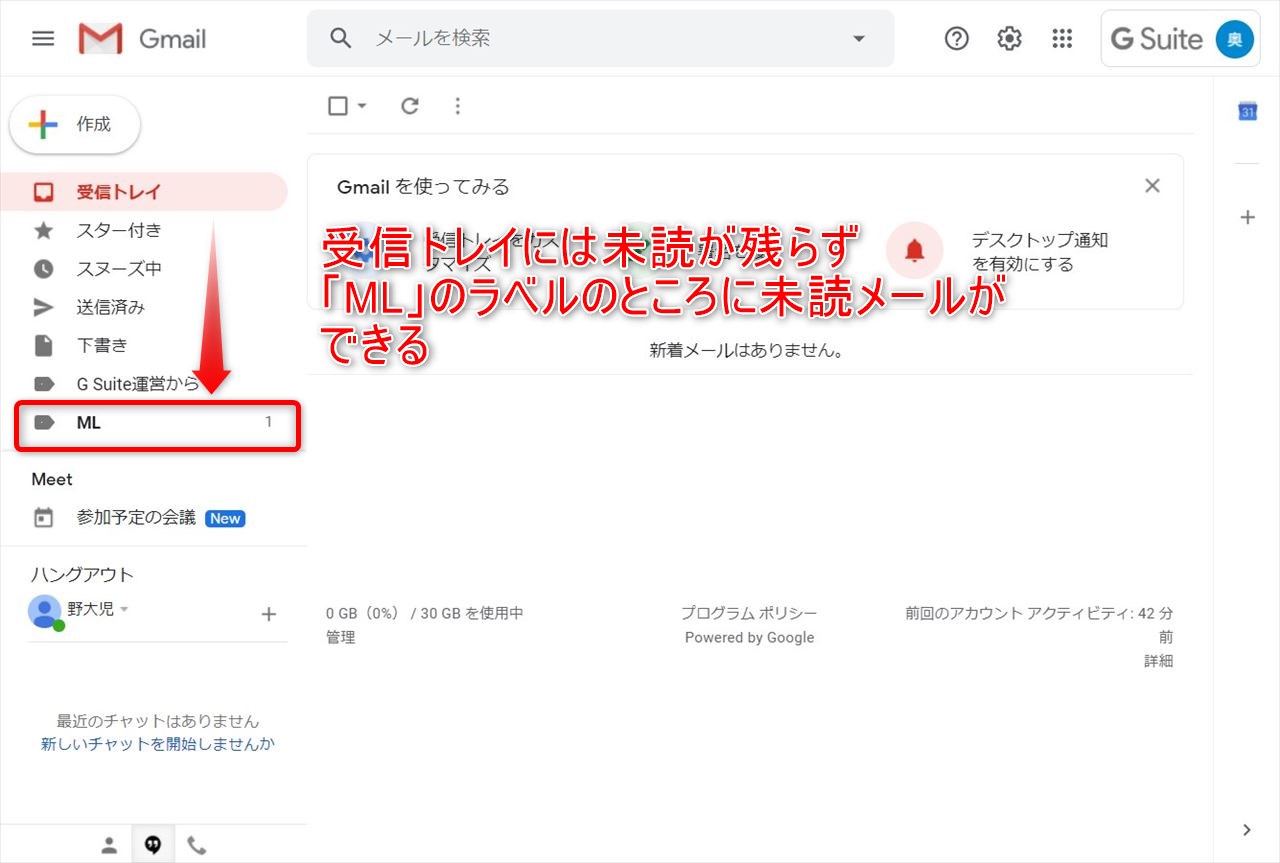Close the Gmail を使ってみる card
This screenshot has width=1280, height=863.
[1152, 186]
